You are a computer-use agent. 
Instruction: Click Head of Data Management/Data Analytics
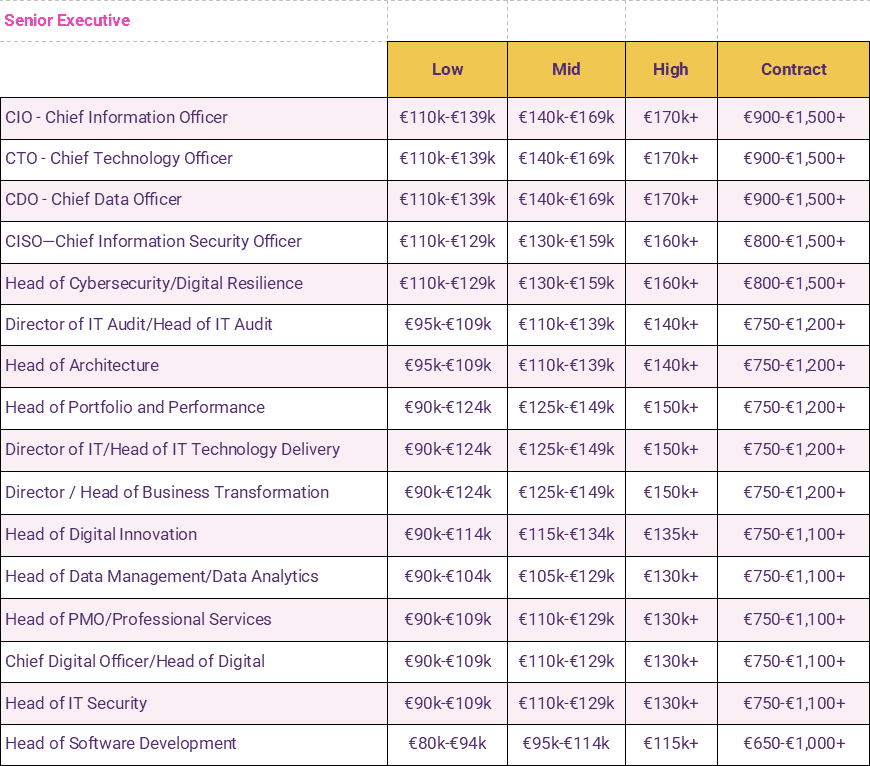[x=162, y=576]
